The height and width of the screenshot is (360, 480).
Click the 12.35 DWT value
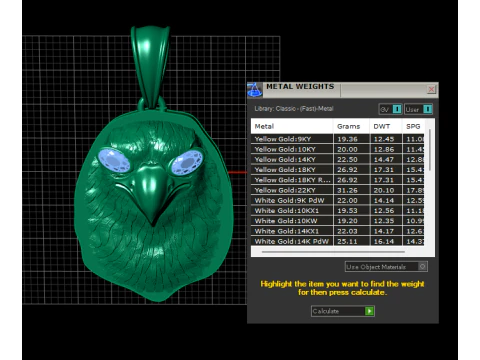click(x=384, y=221)
